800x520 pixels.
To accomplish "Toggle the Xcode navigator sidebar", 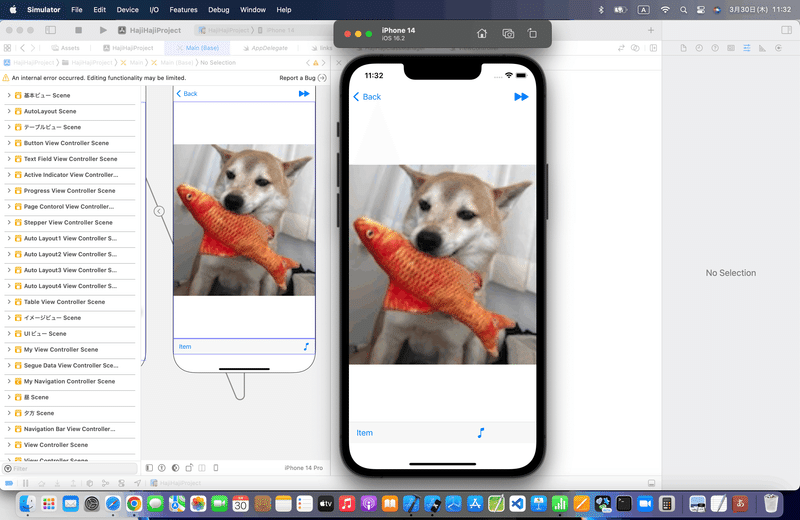I will [x=51, y=30].
